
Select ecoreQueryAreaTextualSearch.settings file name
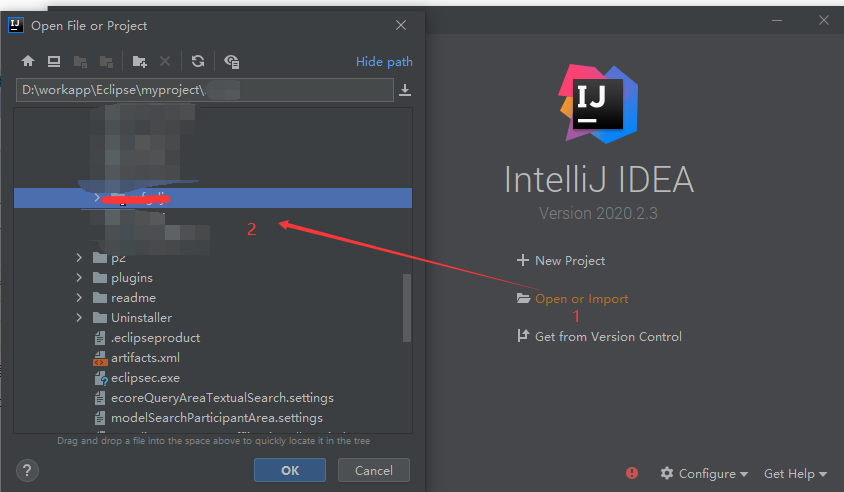point(222,398)
